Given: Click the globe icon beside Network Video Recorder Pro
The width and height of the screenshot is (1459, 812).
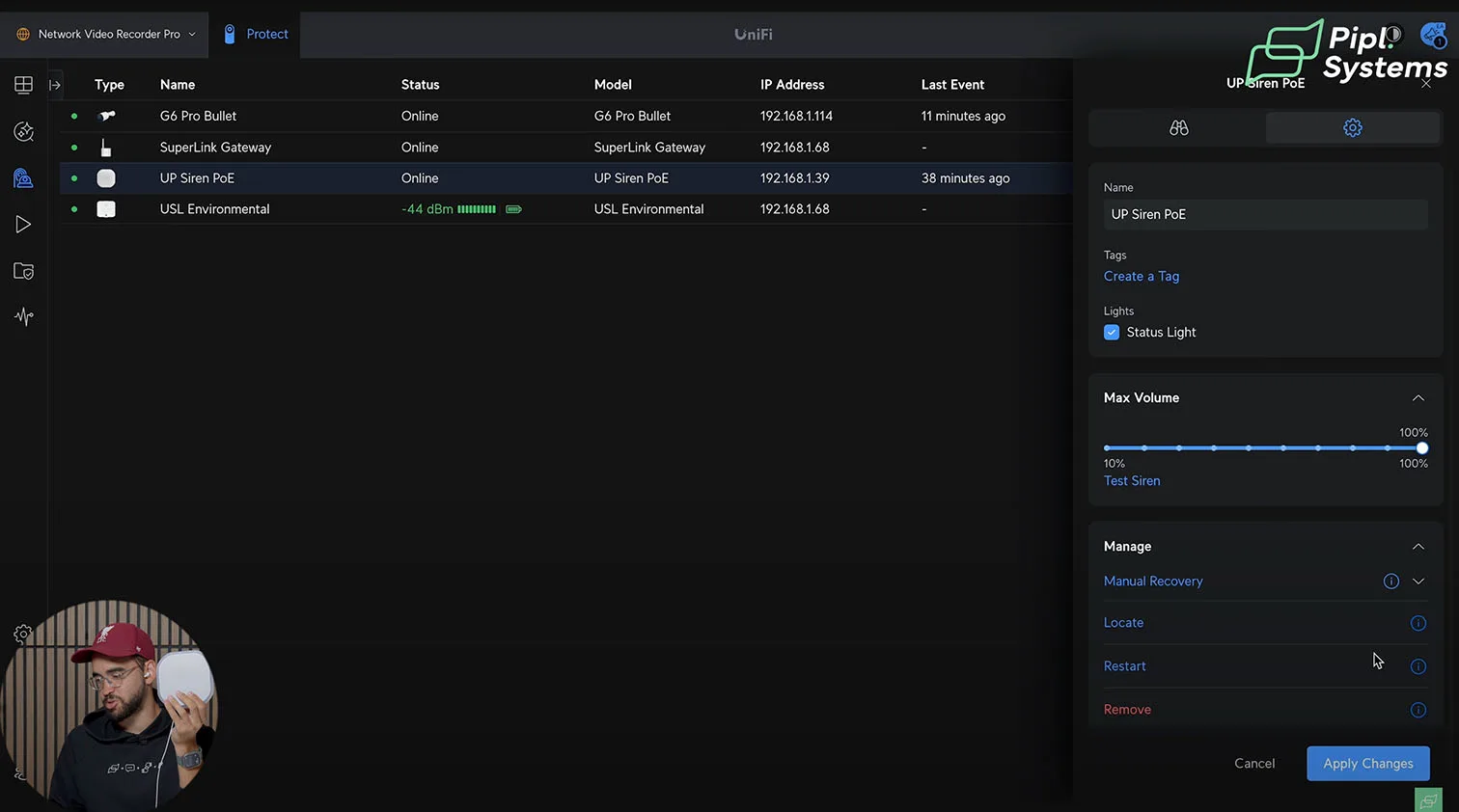Looking at the screenshot, I should [x=23, y=34].
